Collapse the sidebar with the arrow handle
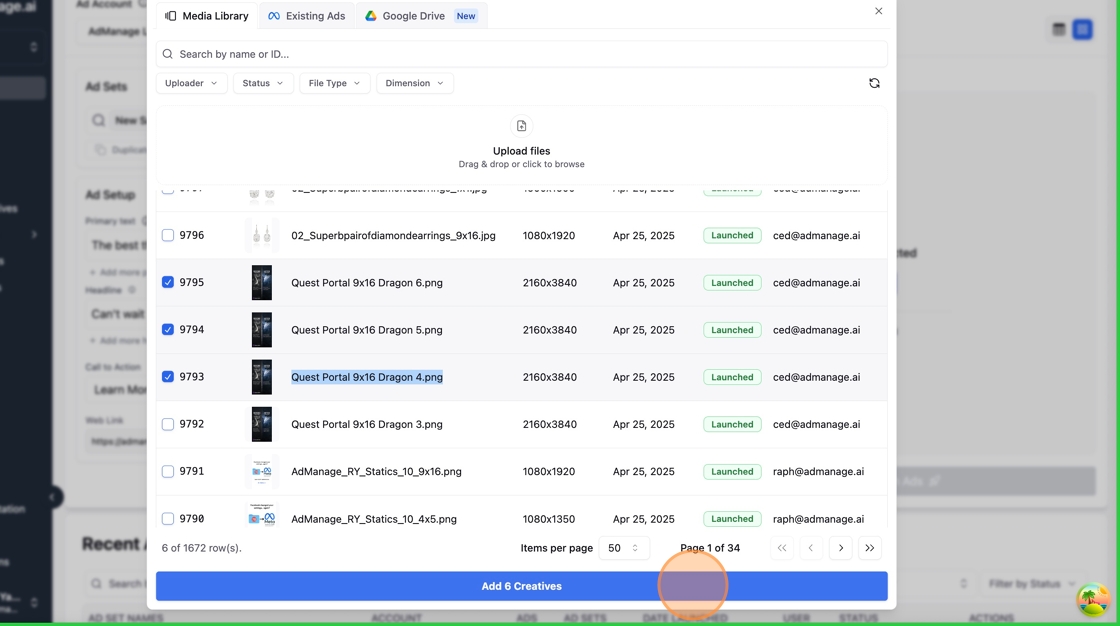This screenshot has width=1120, height=626. (x=52, y=497)
